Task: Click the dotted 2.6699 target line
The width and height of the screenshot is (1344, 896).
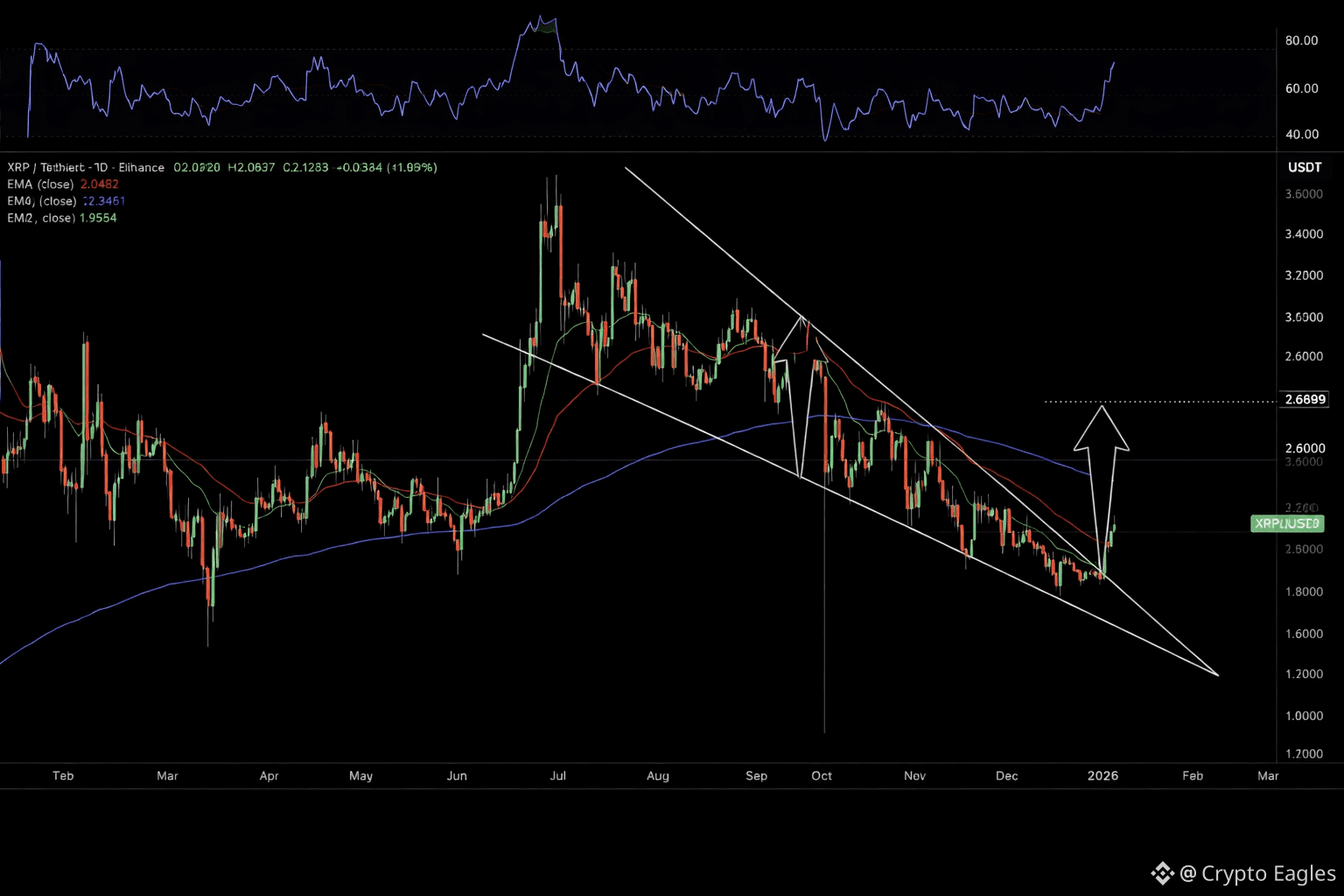Action: click(x=1164, y=402)
